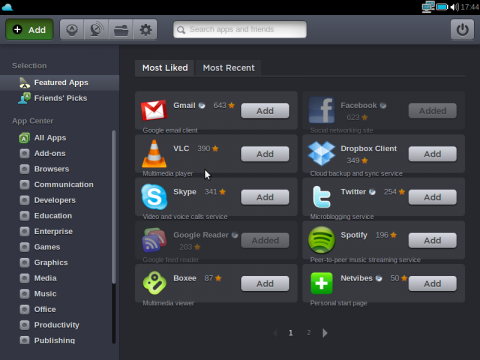Click the Search apps and friends field
The height and width of the screenshot is (360, 480).
240,29
